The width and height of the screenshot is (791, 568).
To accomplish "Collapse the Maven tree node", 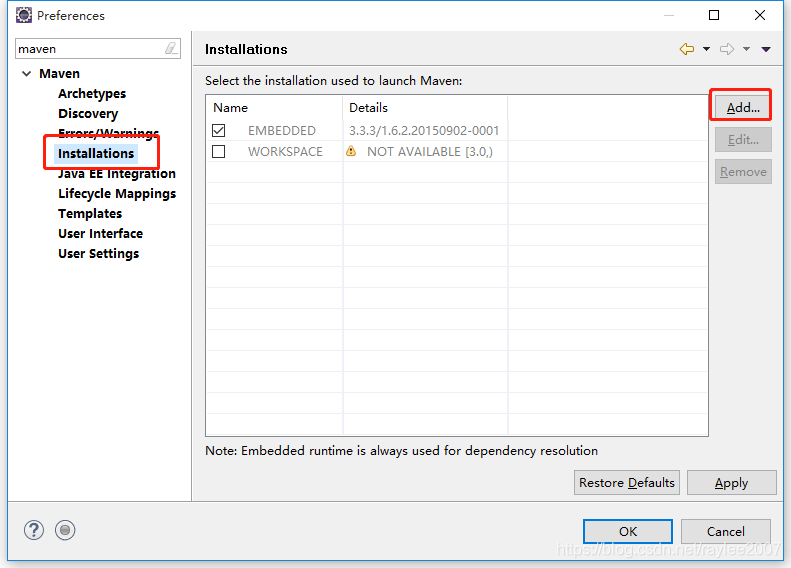I will [27, 74].
